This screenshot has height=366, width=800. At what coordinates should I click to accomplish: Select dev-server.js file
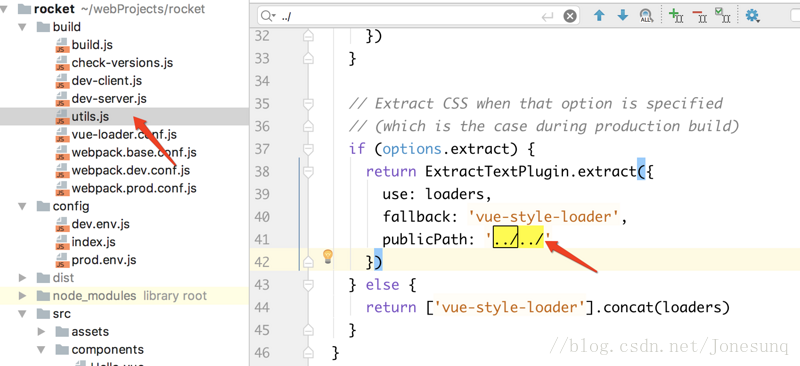click(x=109, y=99)
